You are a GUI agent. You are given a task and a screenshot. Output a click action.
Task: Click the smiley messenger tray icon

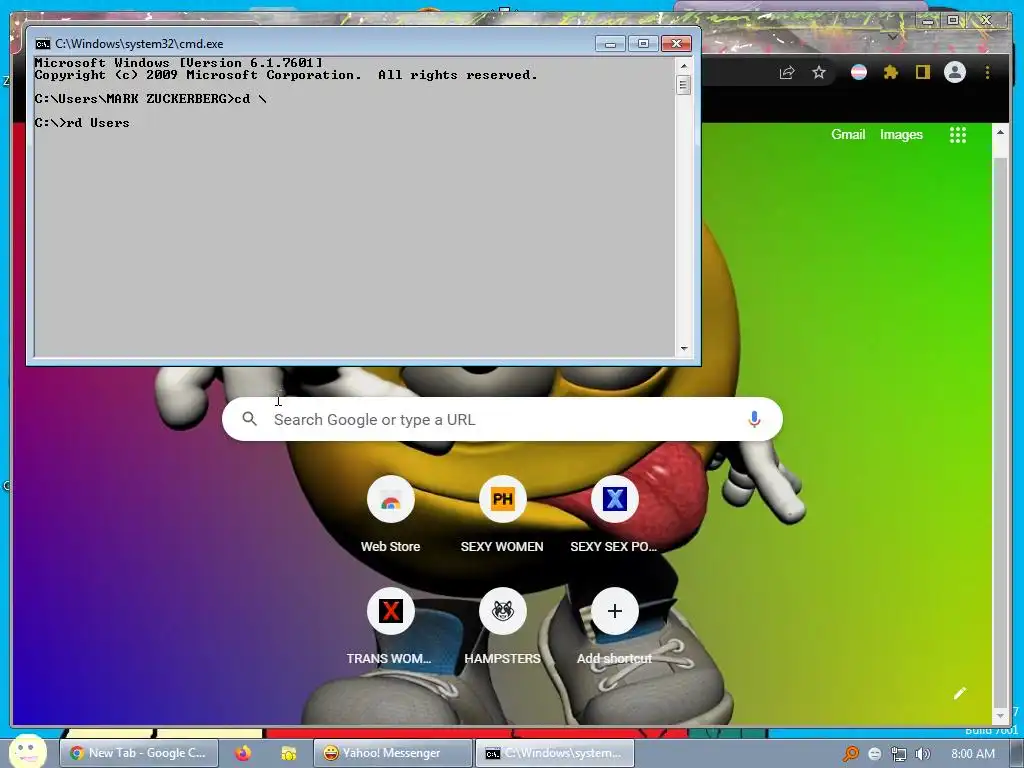pyautogui.click(x=874, y=754)
